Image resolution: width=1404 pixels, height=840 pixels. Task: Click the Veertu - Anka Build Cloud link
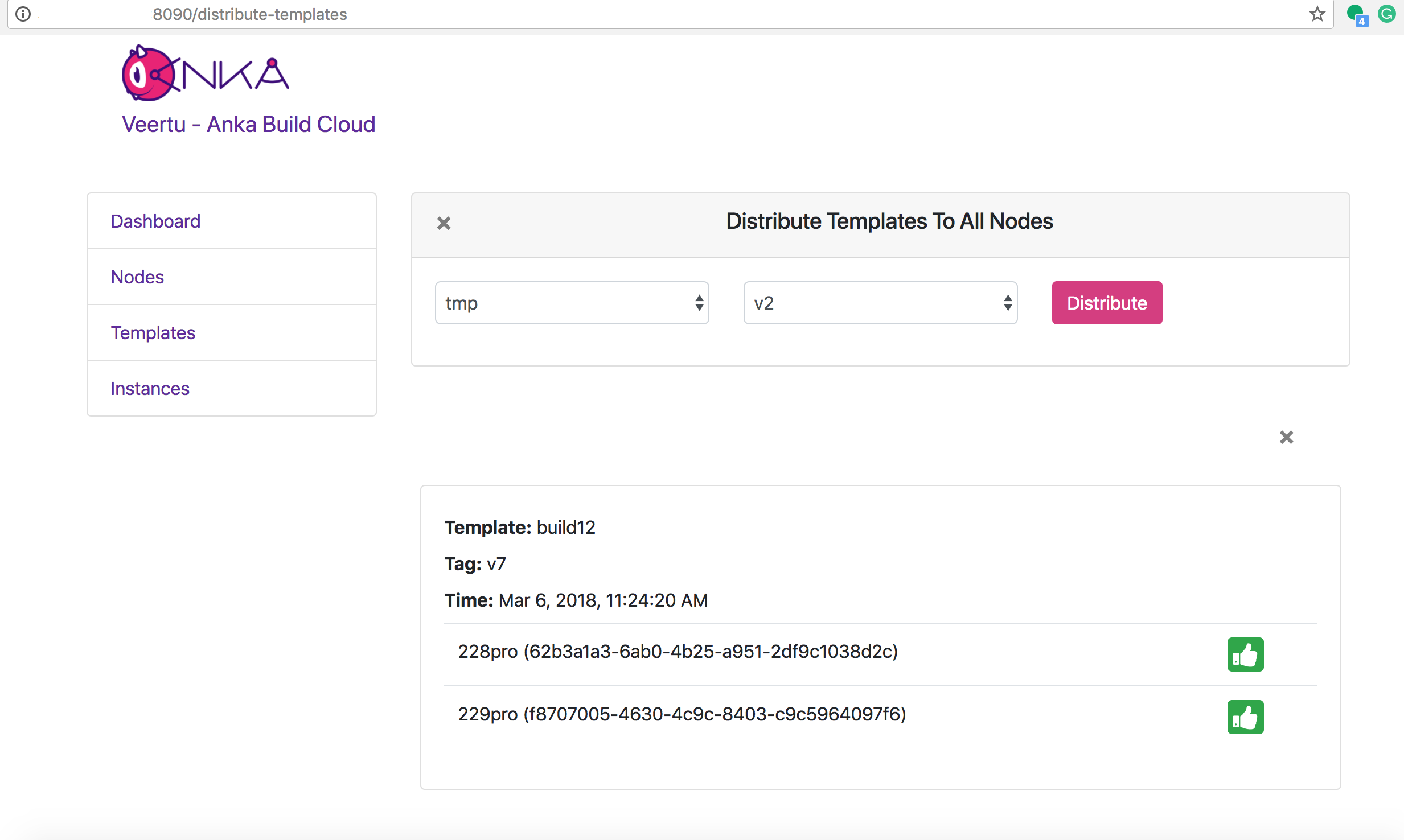click(x=248, y=124)
